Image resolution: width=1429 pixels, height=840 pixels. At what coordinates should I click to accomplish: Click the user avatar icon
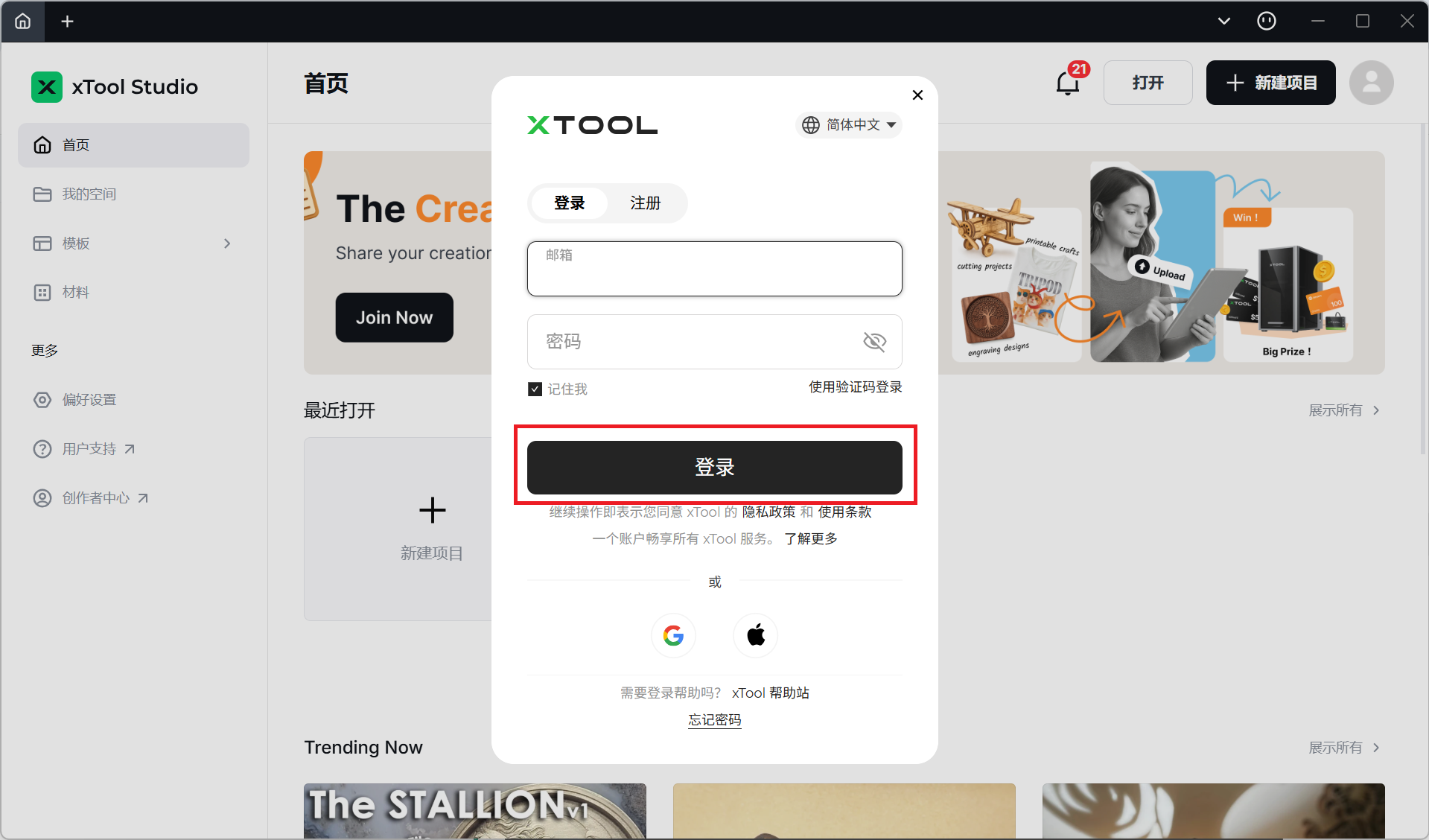[1371, 83]
